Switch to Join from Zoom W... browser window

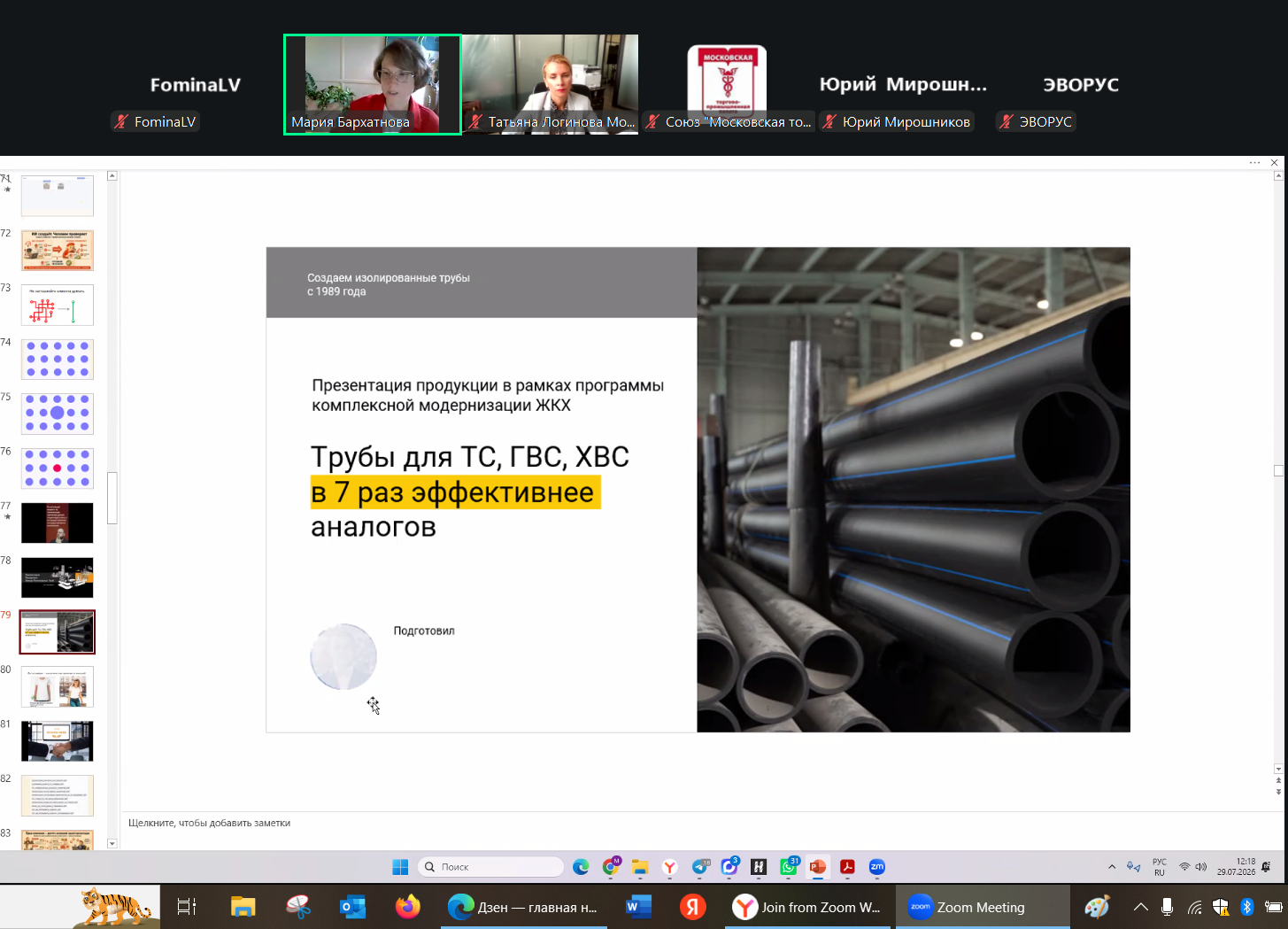point(808,907)
